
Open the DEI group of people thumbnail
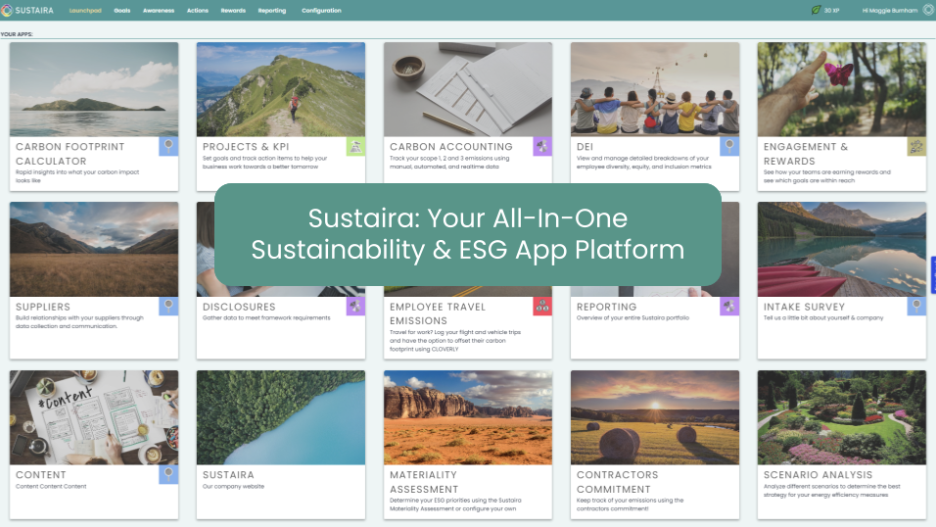(655, 90)
